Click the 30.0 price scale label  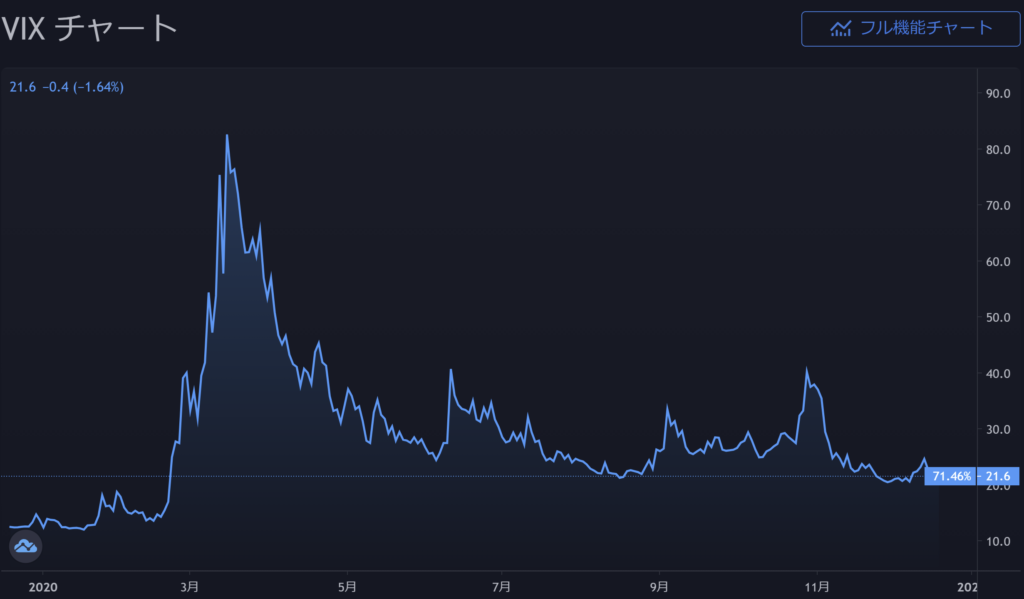1000,430
